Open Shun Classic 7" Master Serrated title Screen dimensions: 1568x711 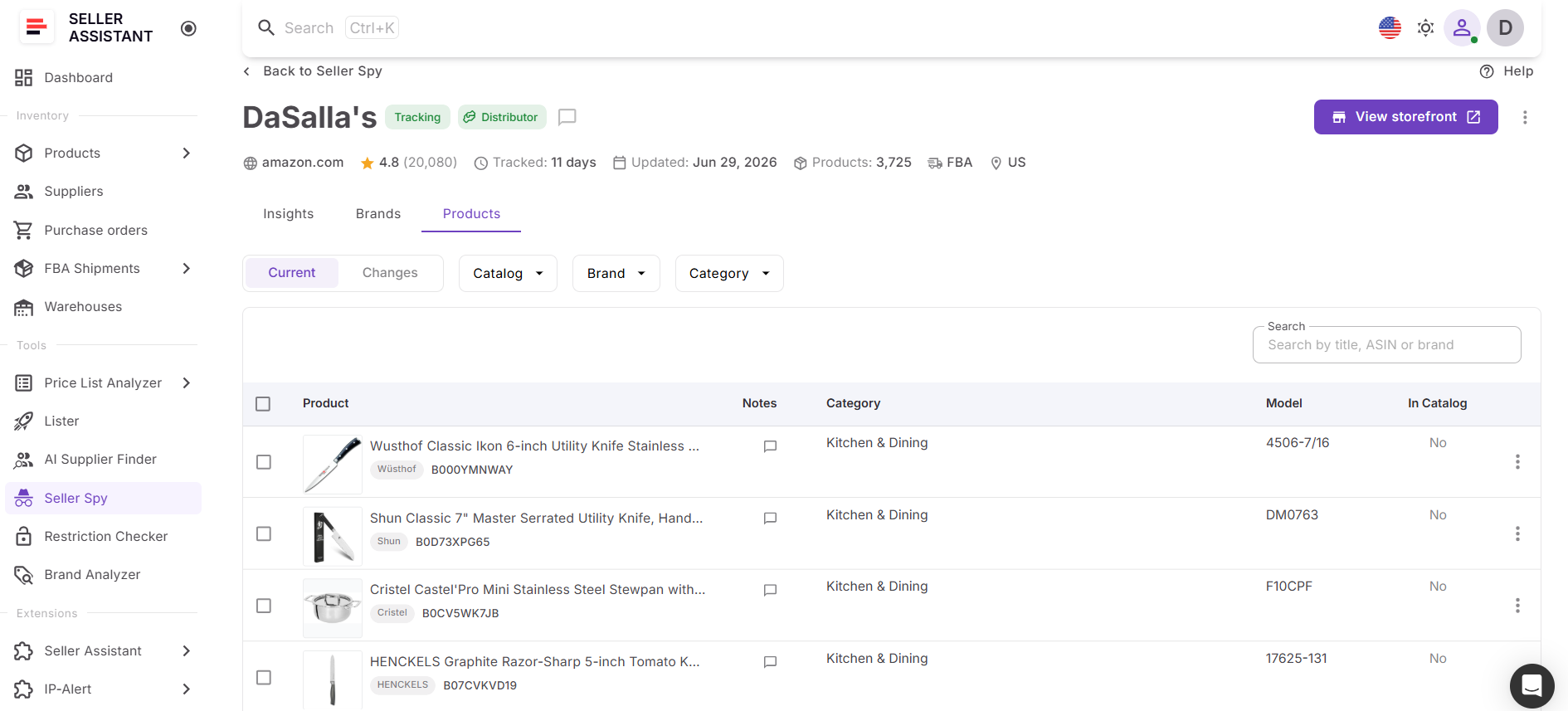point(536,518)
